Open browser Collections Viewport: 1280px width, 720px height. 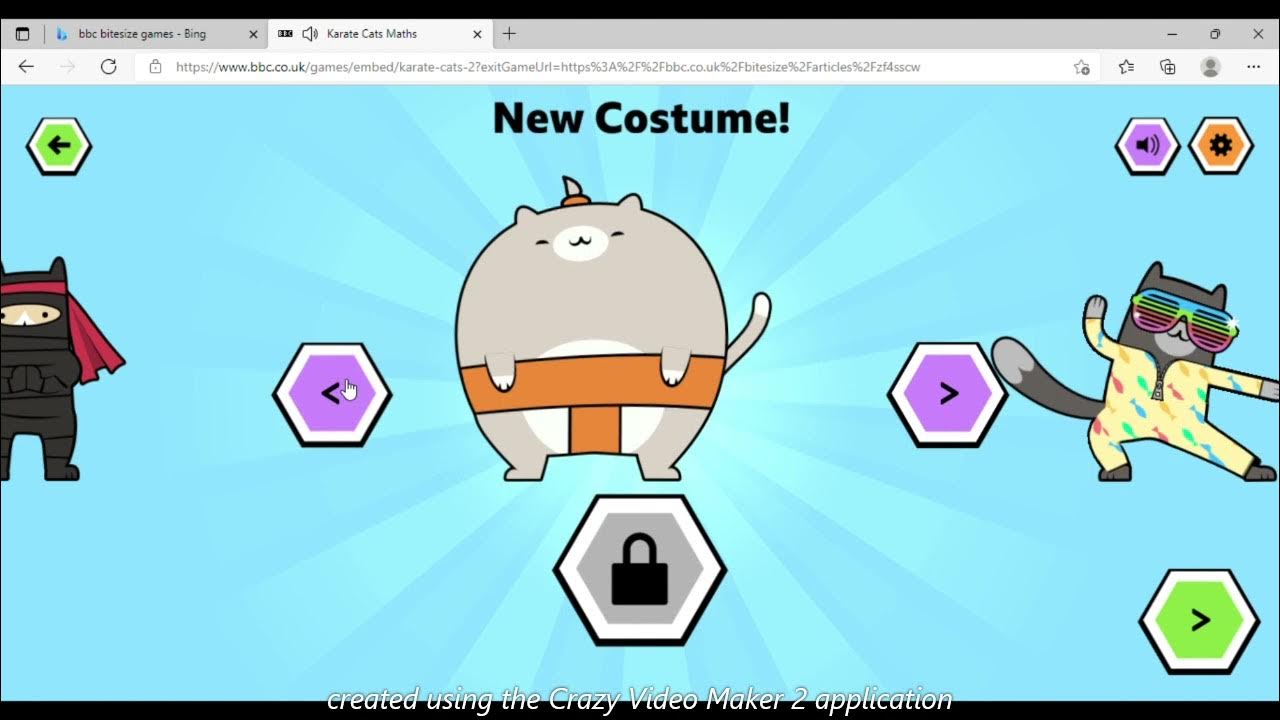pyautogui.click(x=1167, y=67)
